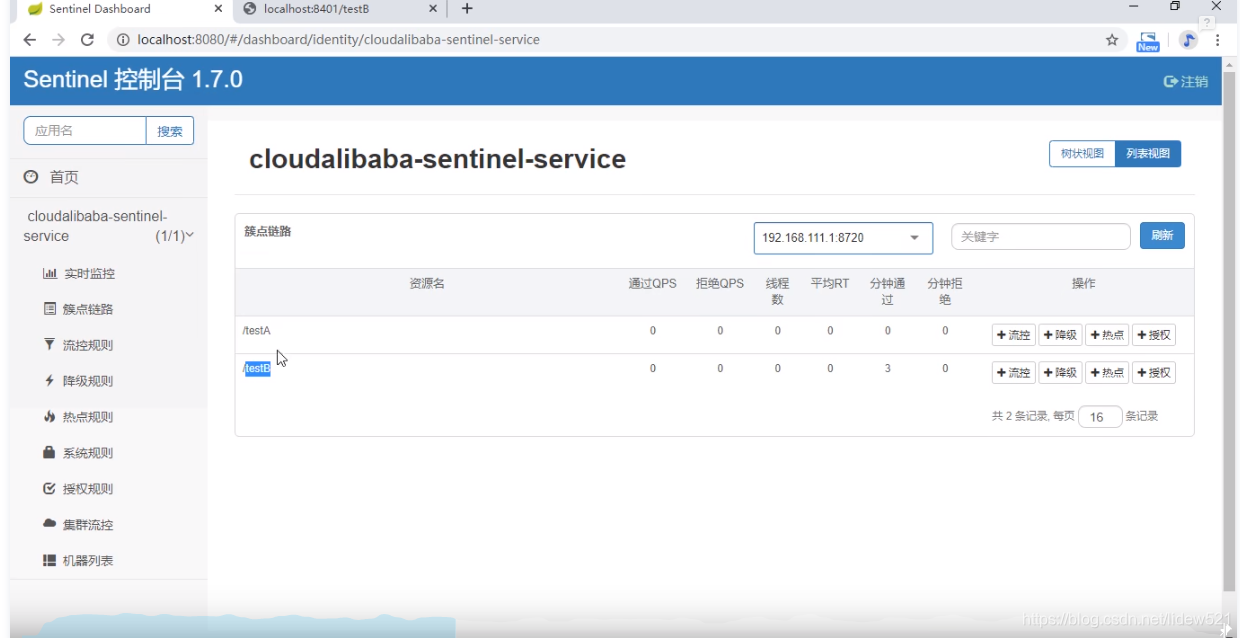The image size is (1240, 638).
Task: Add 热点 rule for /testB
Action: point(1107,372)
